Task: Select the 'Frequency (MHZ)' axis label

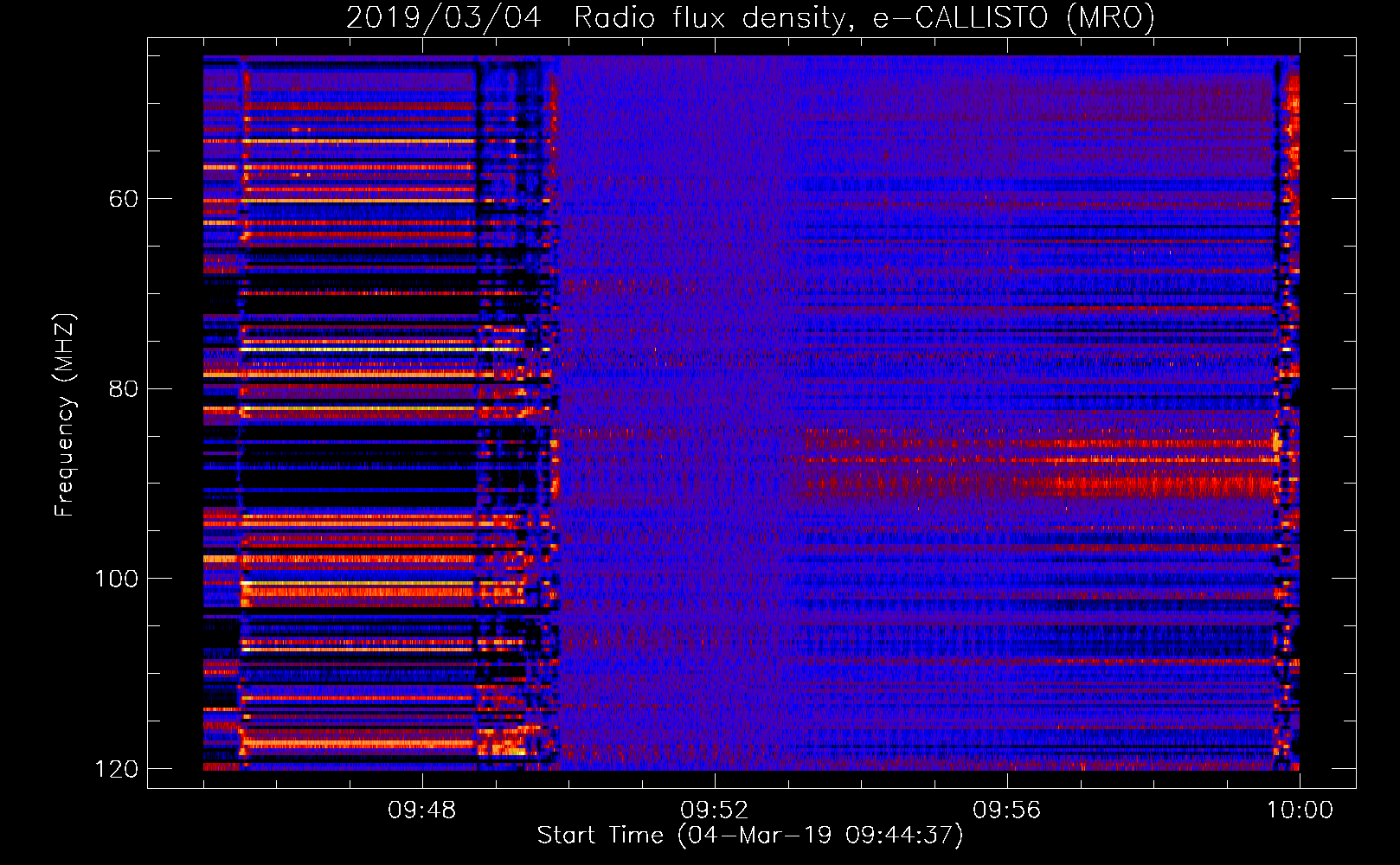Action: tap(65, 415)
